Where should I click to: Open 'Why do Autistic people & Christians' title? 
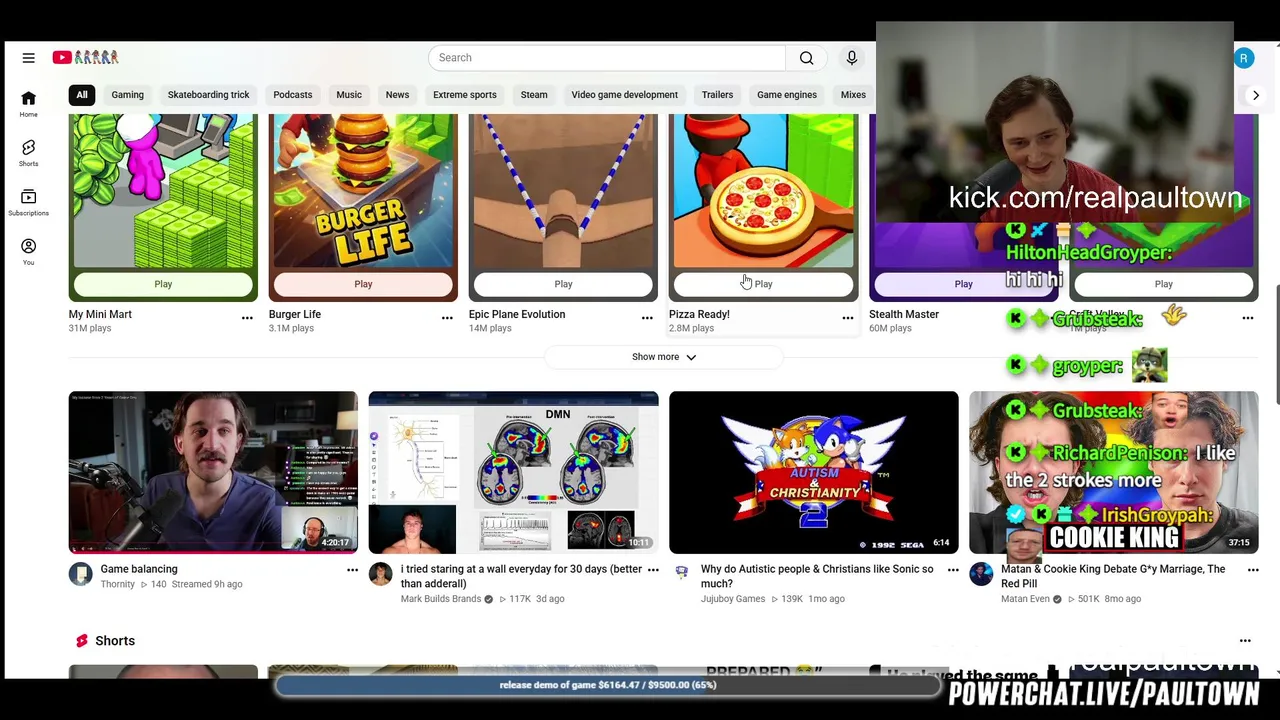click(817, 576)
